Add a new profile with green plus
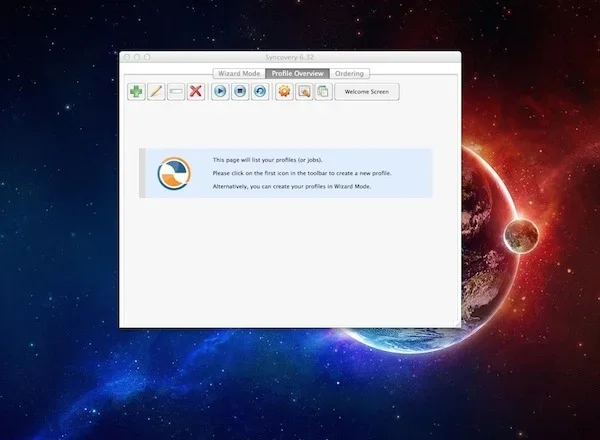The width and height of the screenshot is (600, 440). tap(136, 92)
